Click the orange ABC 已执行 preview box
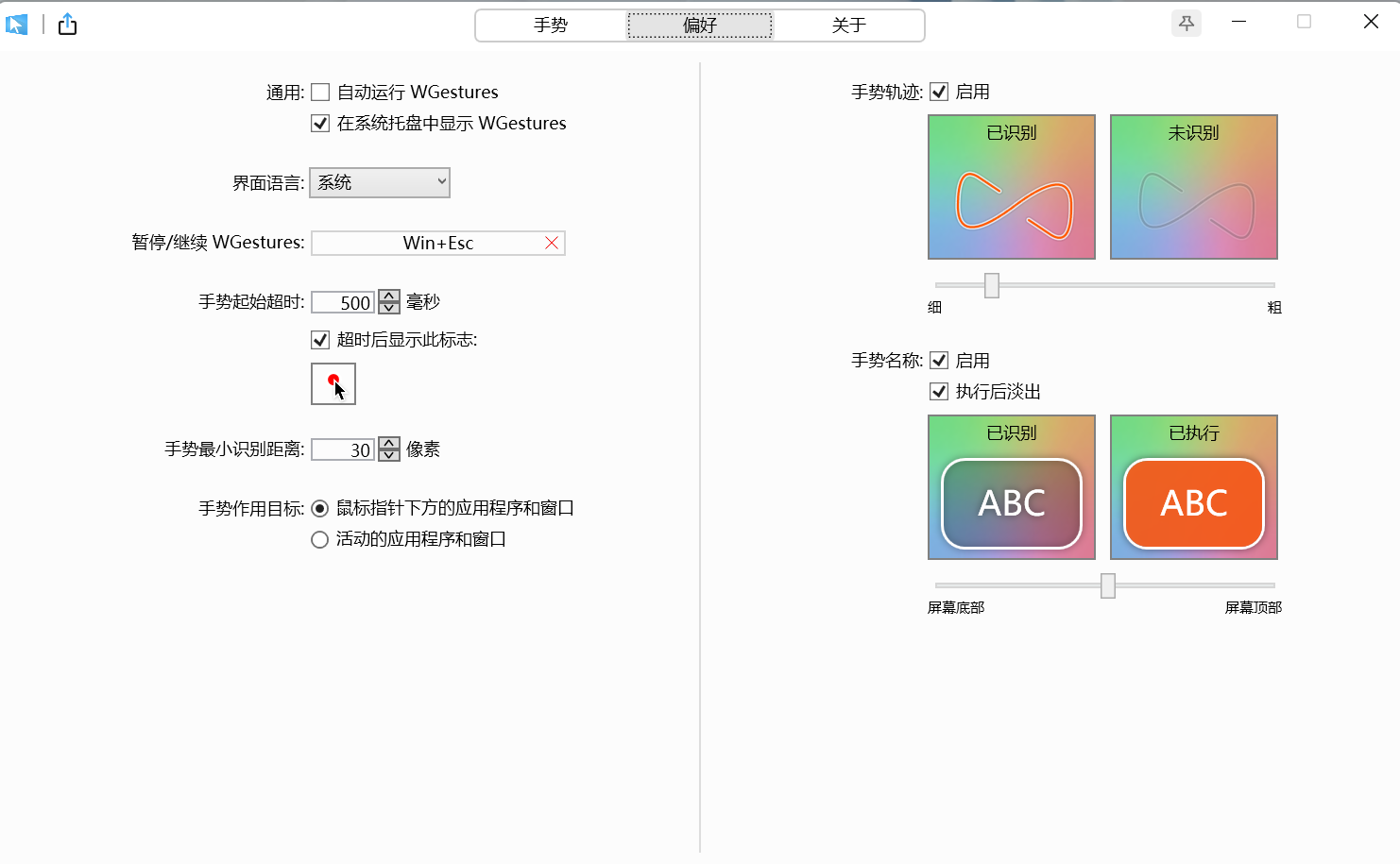This screenshot has width=1400, height=864. [x=1193, y=503]
